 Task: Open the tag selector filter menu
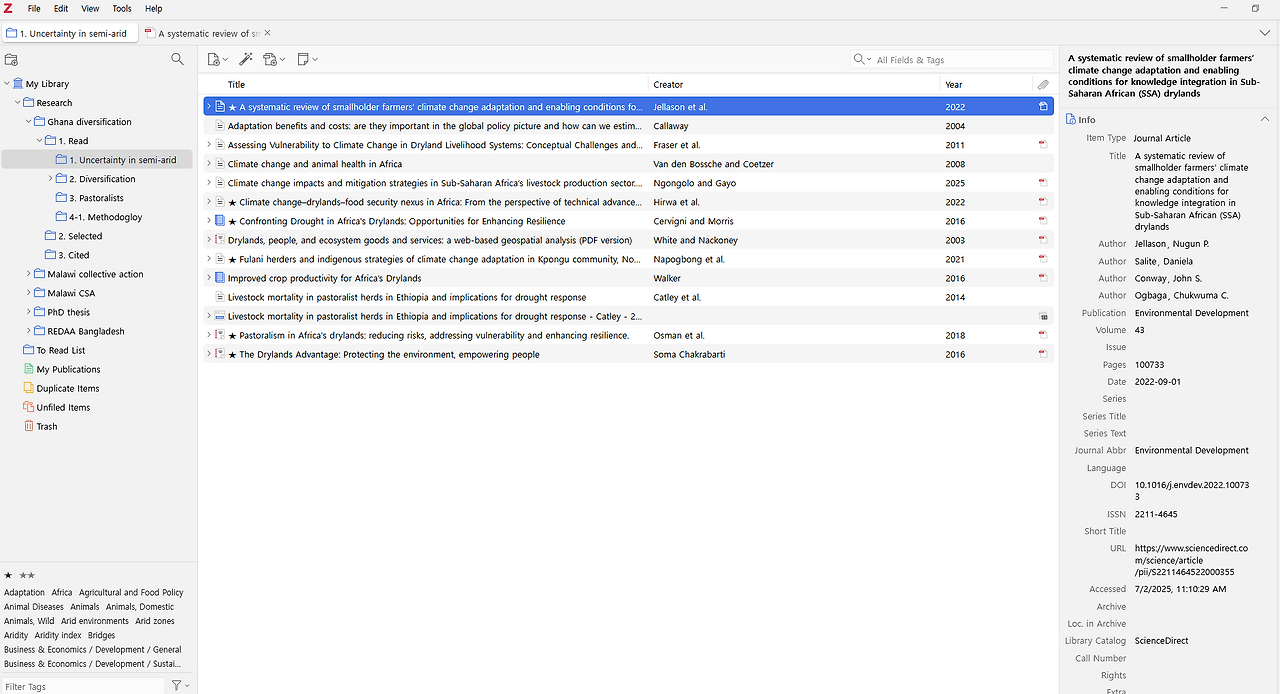coord(180,686)
